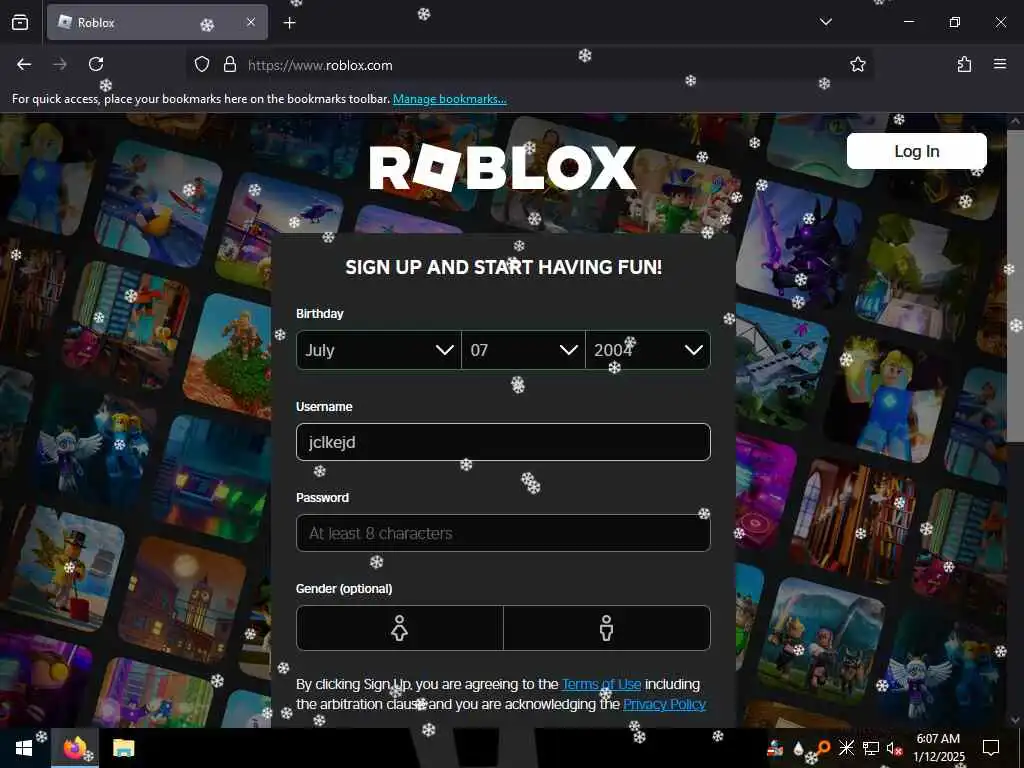Bookmark this page with the star

pos(857,64)
